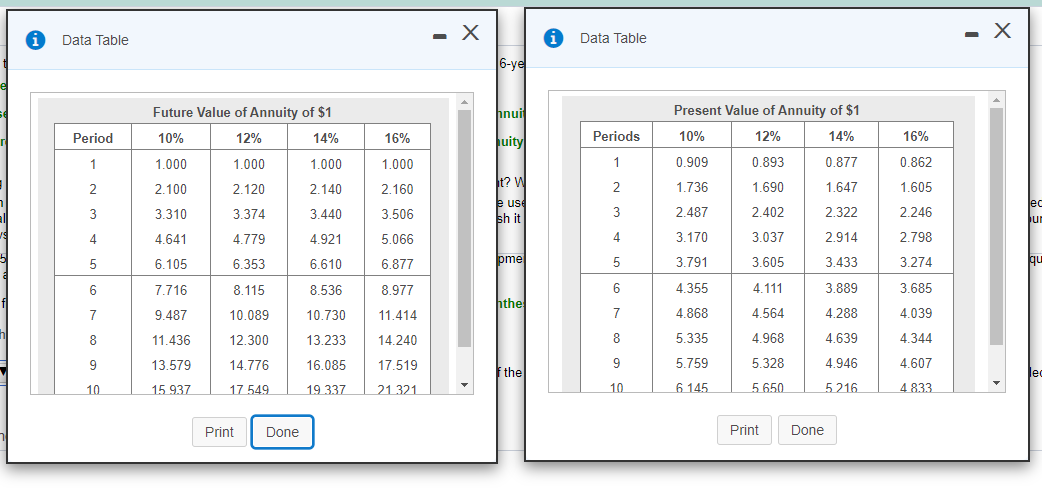This screenshot has height=488, width=1042.
Task: Select cell value 3.791 in Present Value table
Action: pyautogui.click(x=692, y=263)
